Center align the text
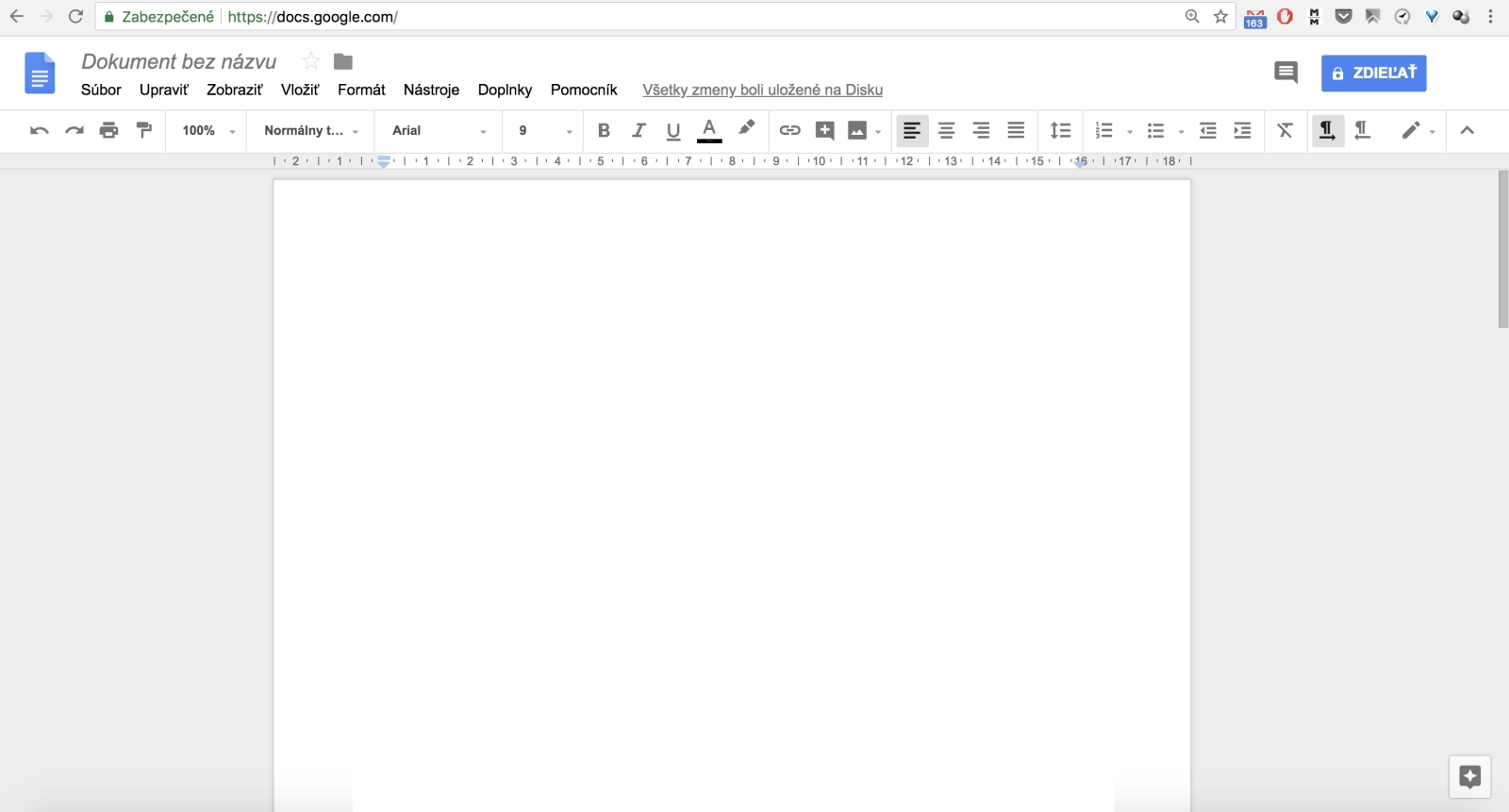The width and height of the screenshot is (1509, 812). tap(947, 131)
